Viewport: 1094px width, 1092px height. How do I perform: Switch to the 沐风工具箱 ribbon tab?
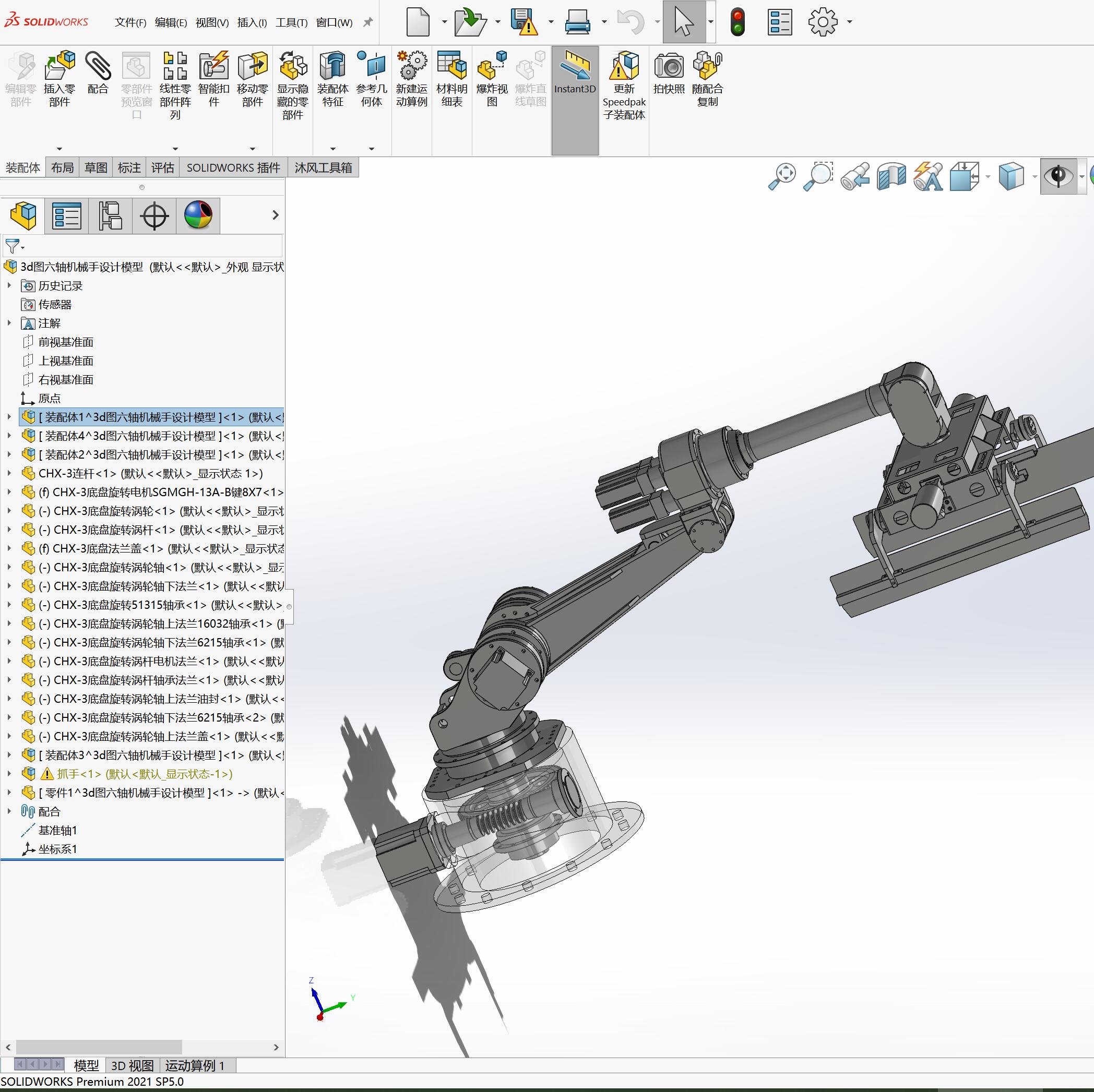point(323,167)
